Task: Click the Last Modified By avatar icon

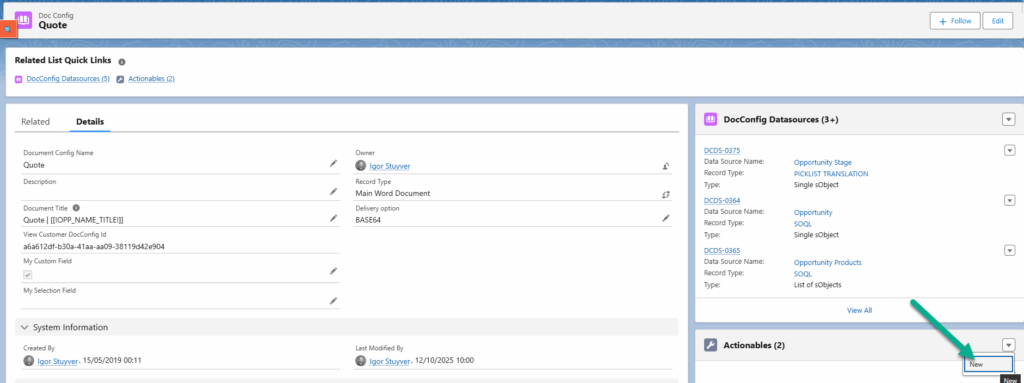Action: [360, 360]
